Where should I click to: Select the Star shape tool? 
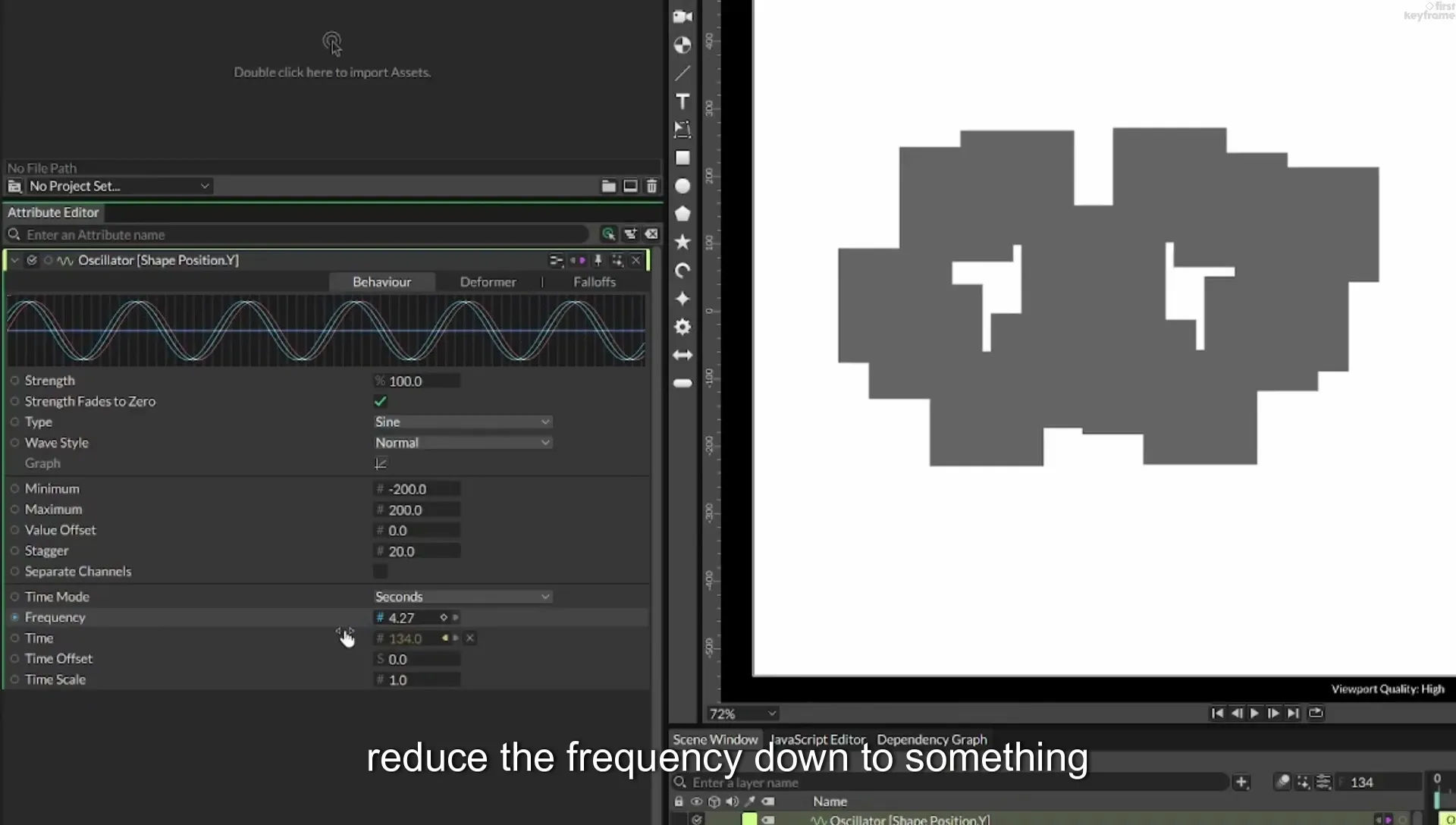682,242
